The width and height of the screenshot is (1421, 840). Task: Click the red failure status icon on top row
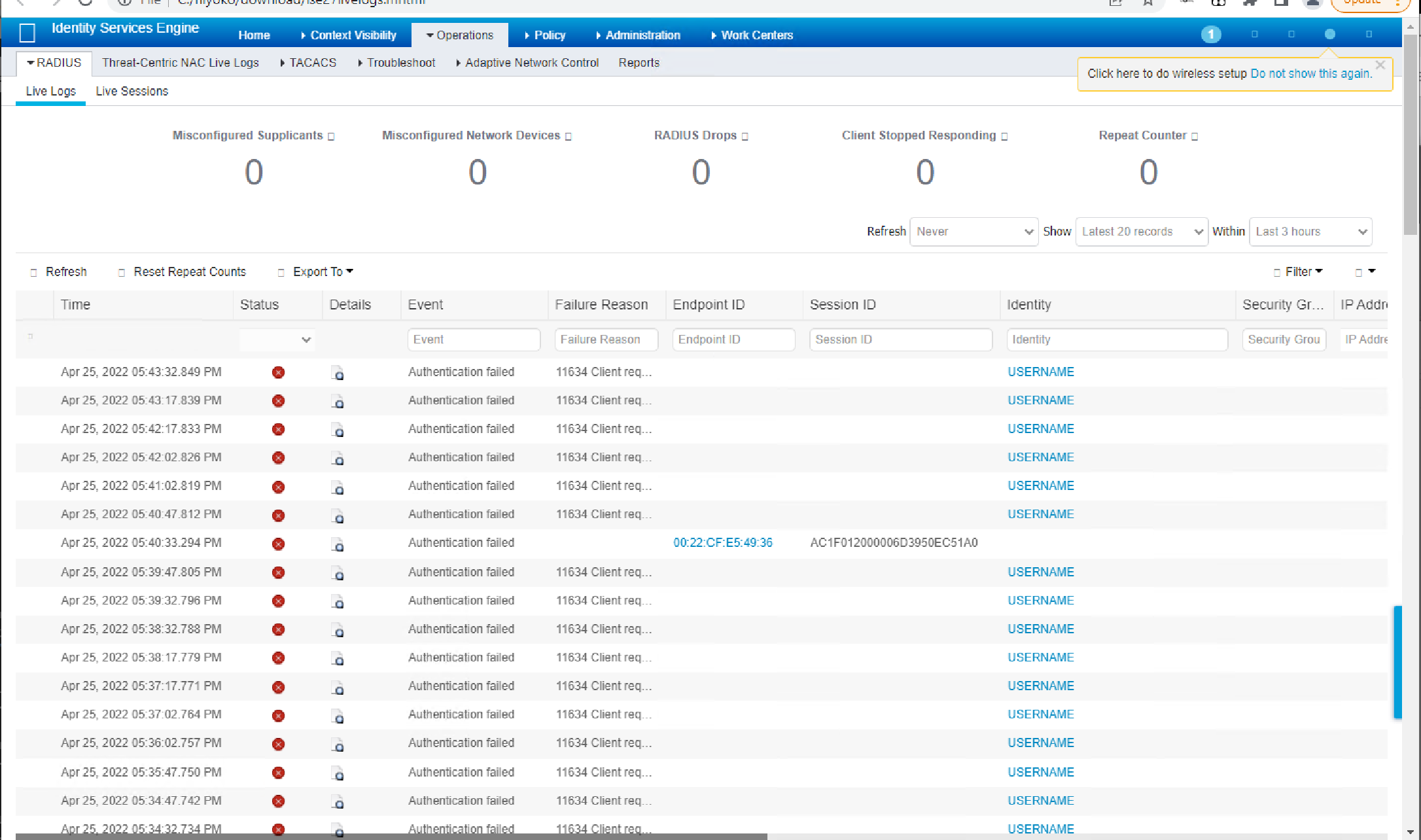(278, 372)
